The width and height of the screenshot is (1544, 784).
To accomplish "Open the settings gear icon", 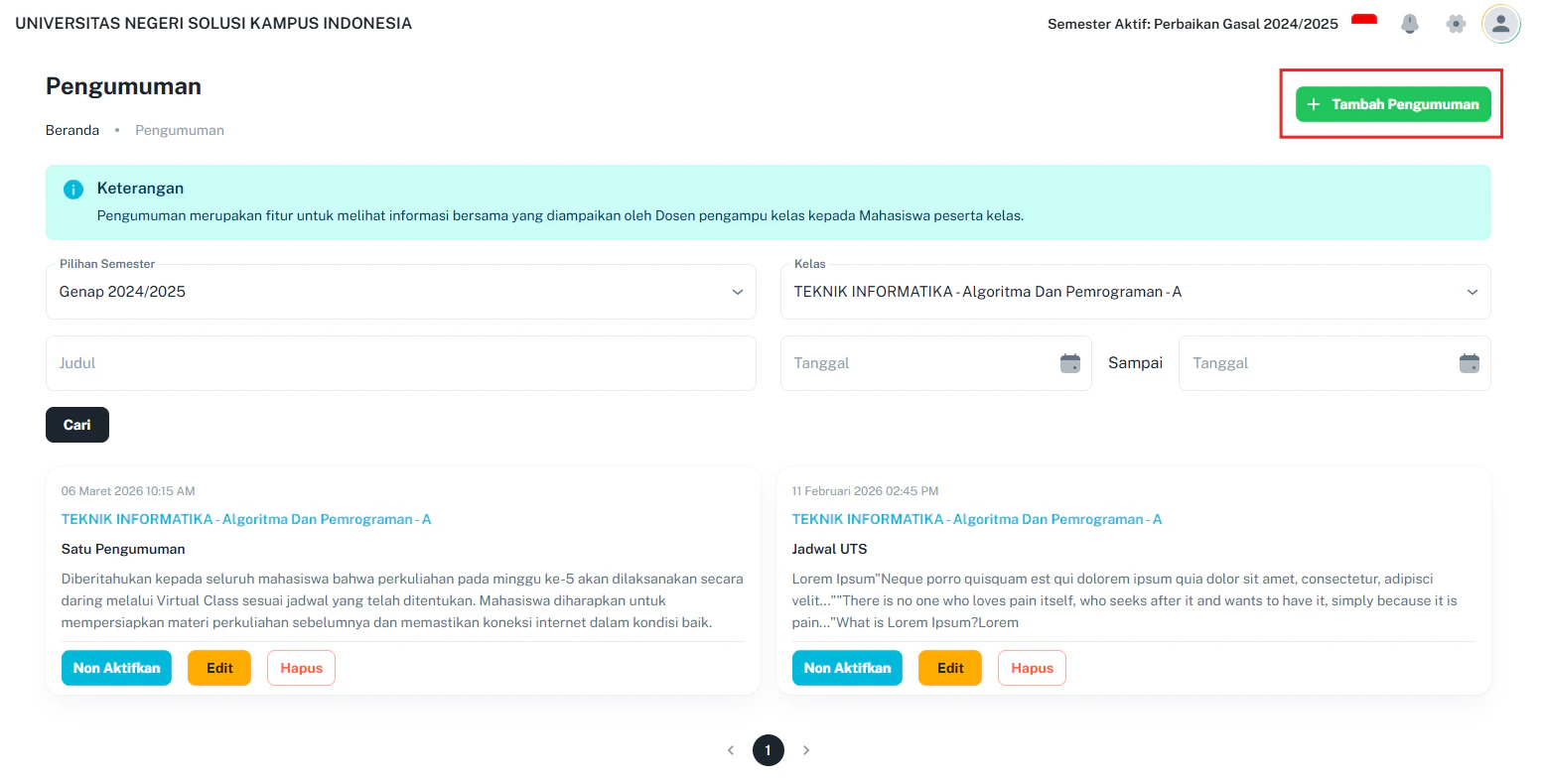I will 1456,24.
